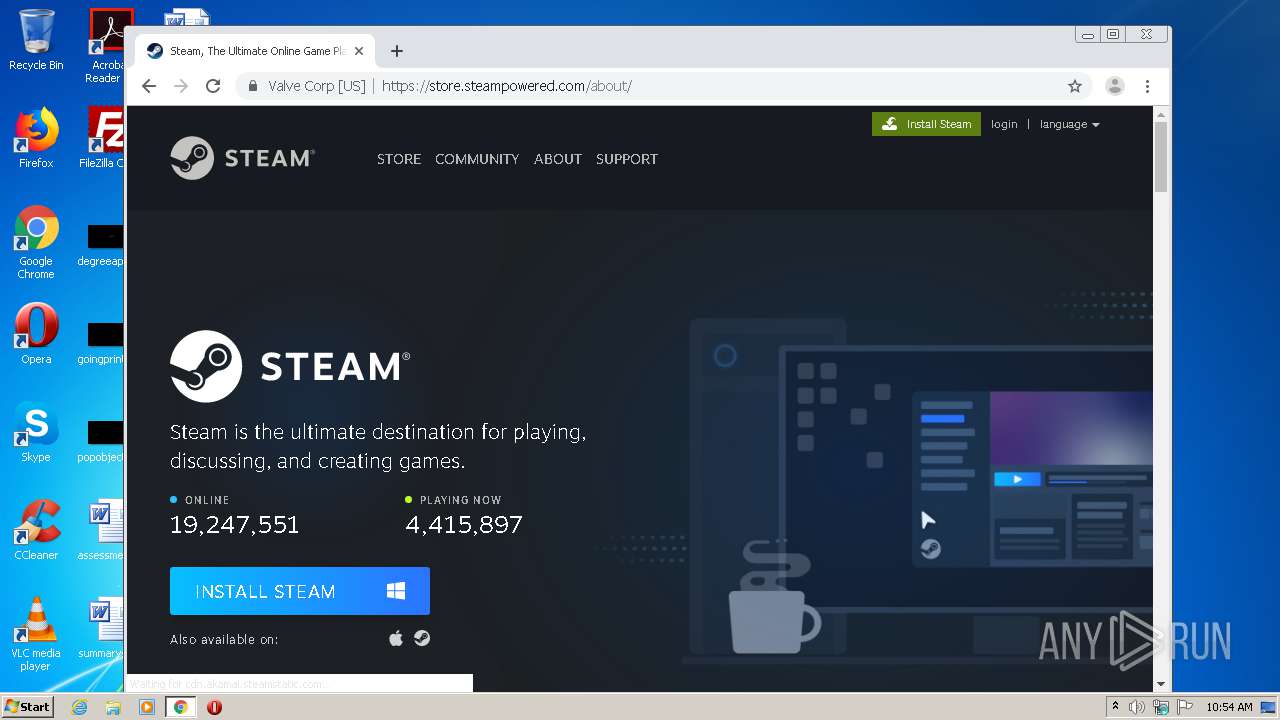Open Skype desktop shortcut
The width and height of the screenshot is (1280, 720).
[36, 432]
